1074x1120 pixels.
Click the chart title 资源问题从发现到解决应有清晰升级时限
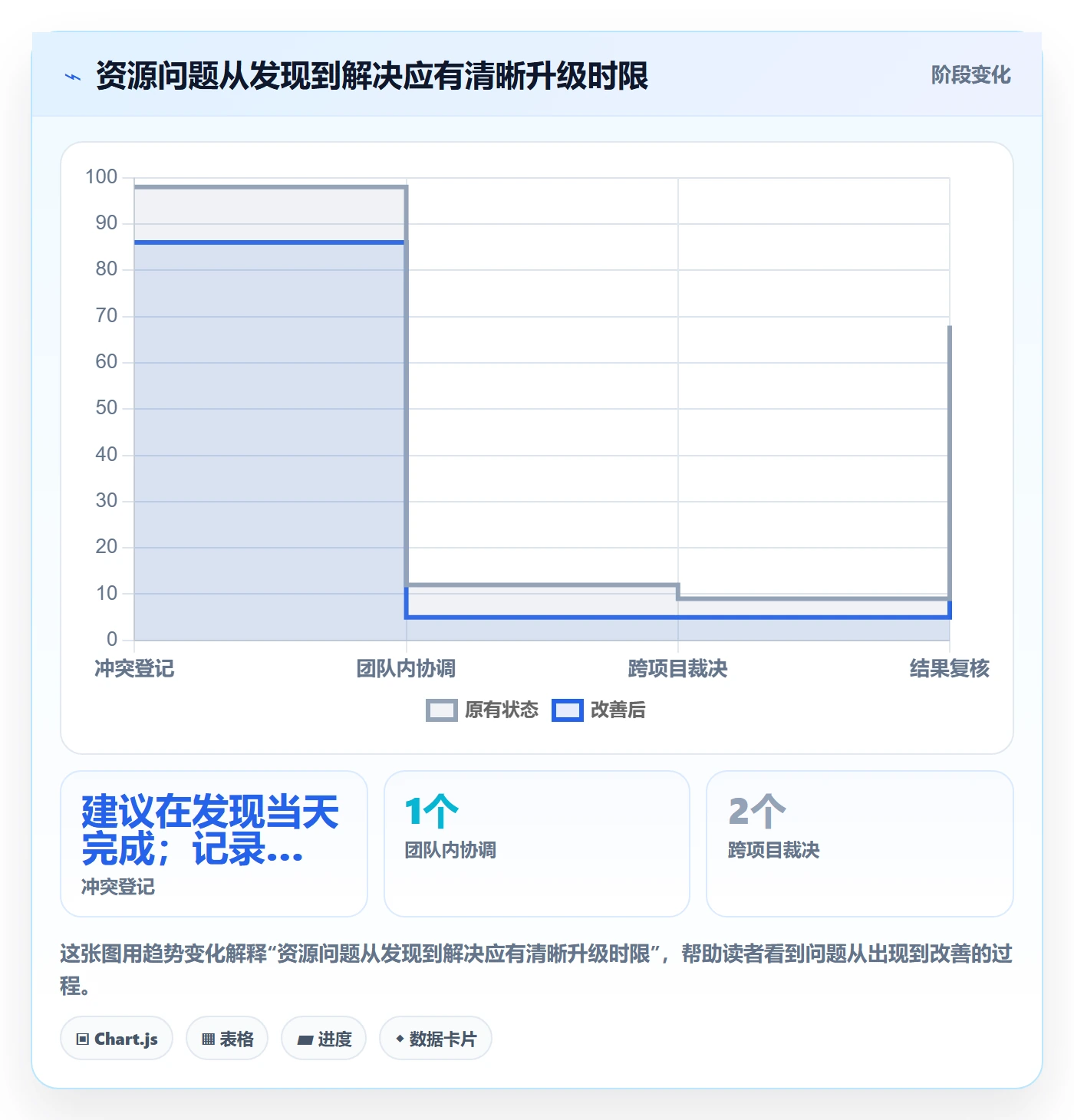[372, 76]
